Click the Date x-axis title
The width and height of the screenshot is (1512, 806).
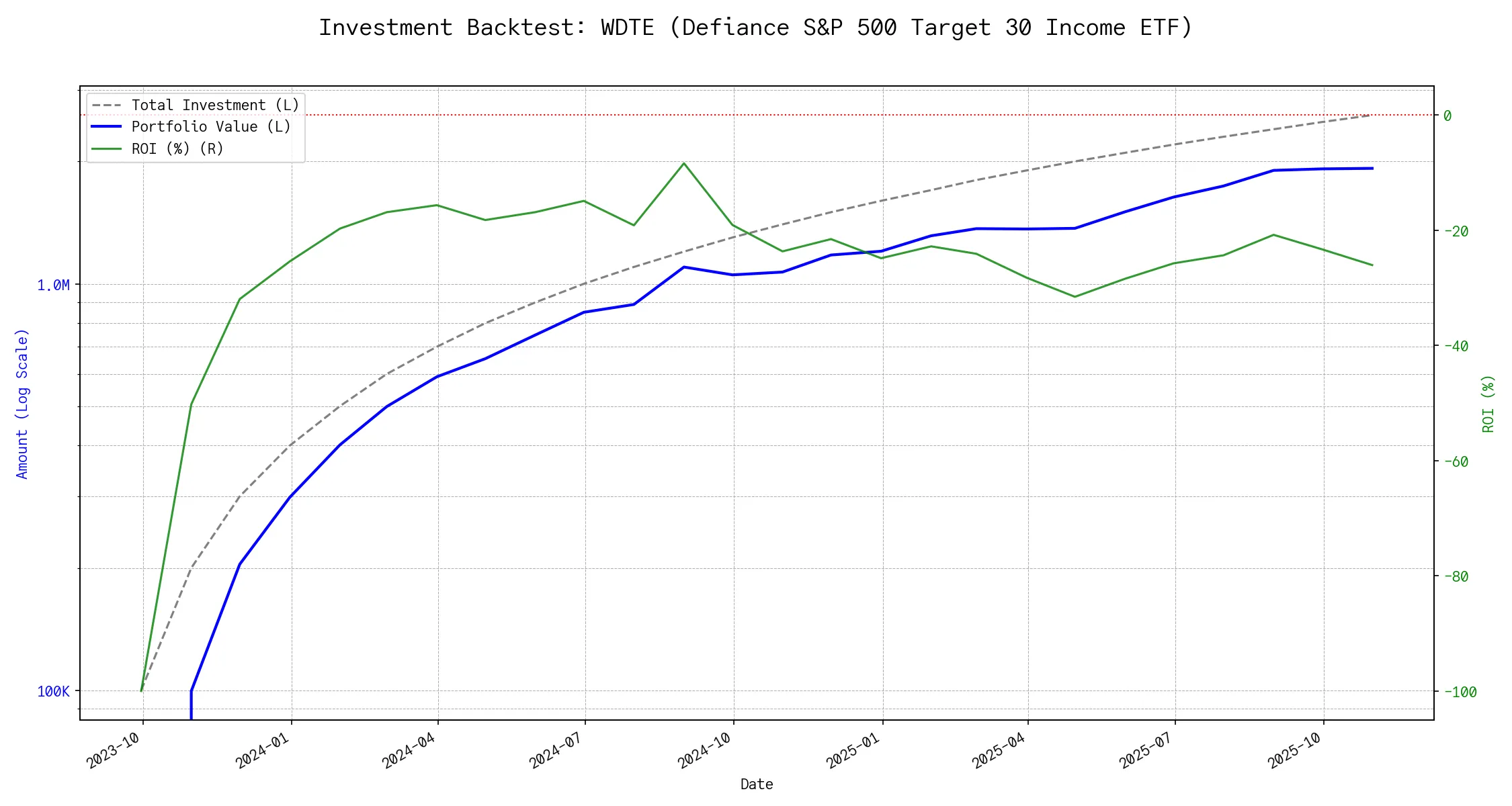click(757, 785)
